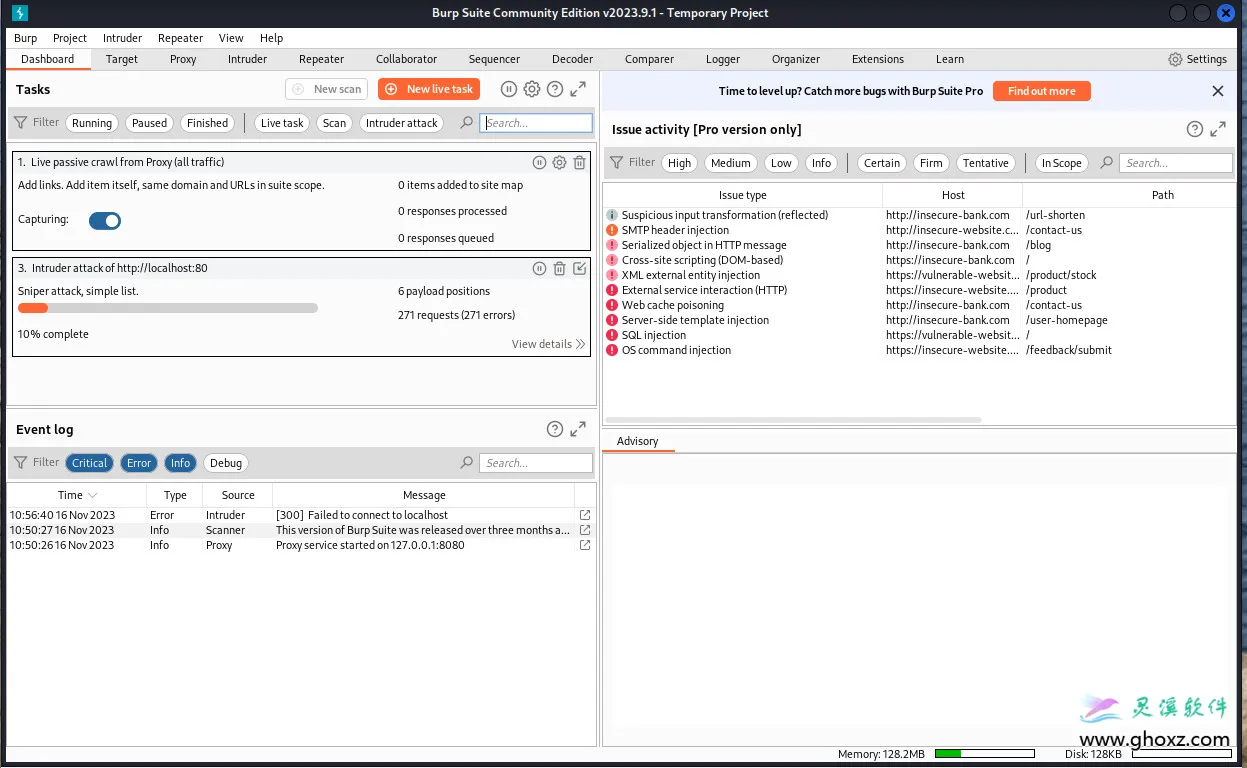Expand View details of Intruder attack

(548, 344)
